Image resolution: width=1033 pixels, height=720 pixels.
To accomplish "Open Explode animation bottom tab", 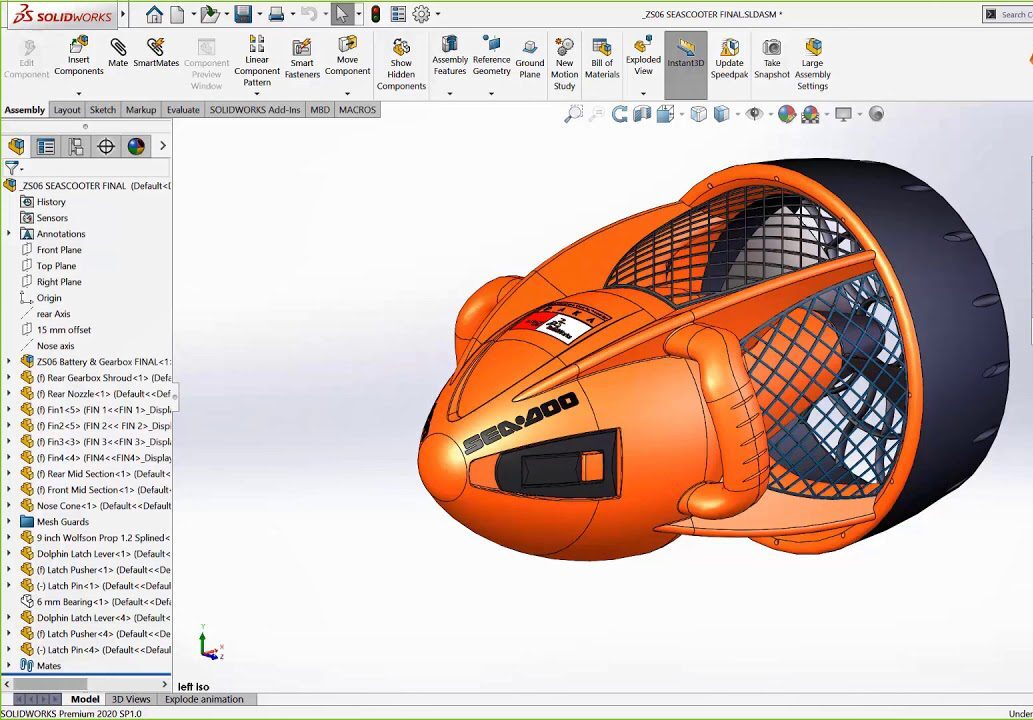I will tap(204, 700).
